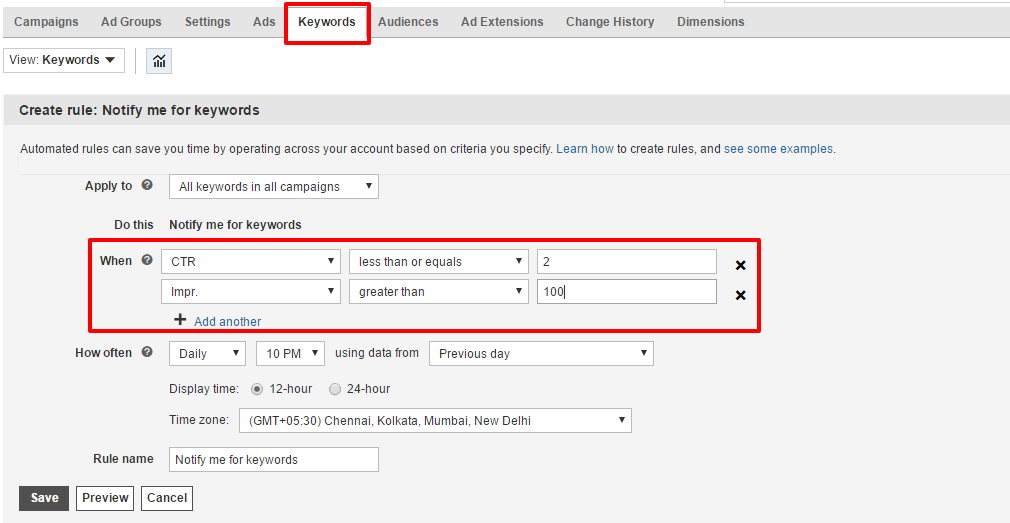Click the 'Notify me for keywords' Do this text

(235, 225)
